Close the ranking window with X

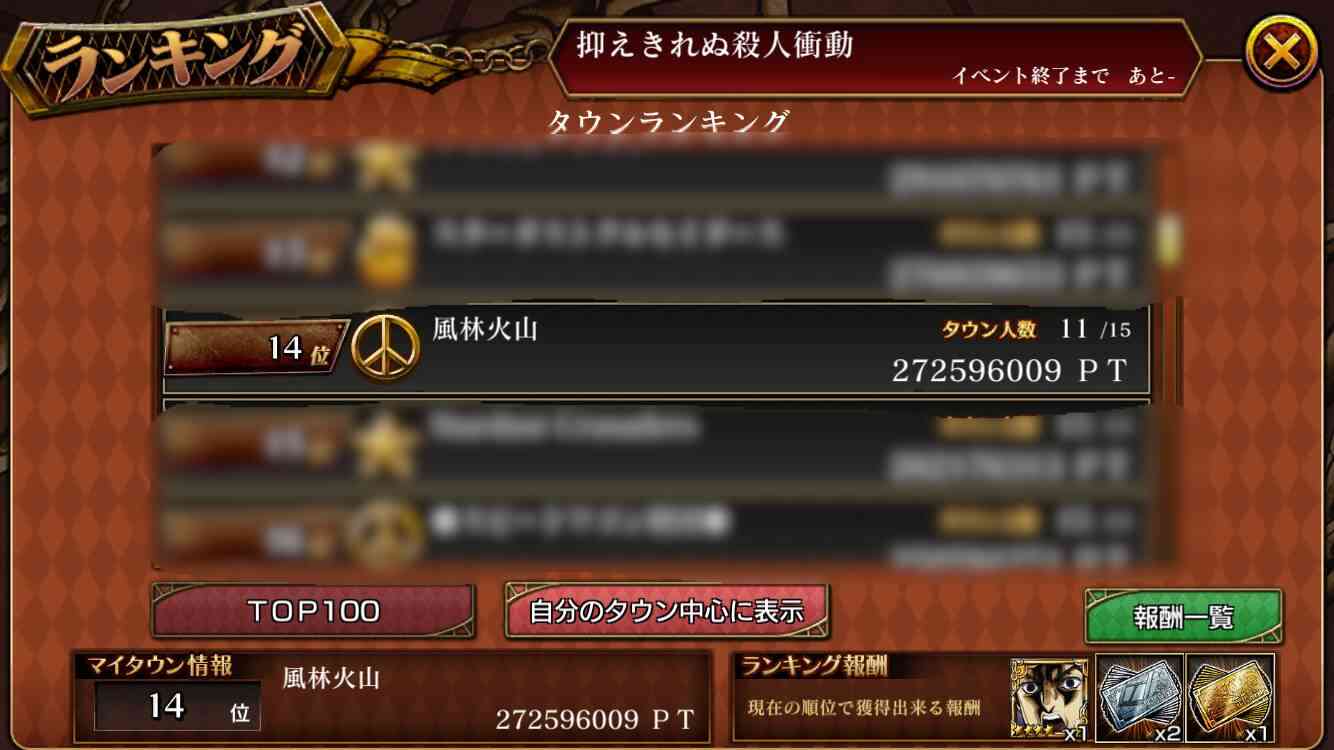[x=1281, y=54]
